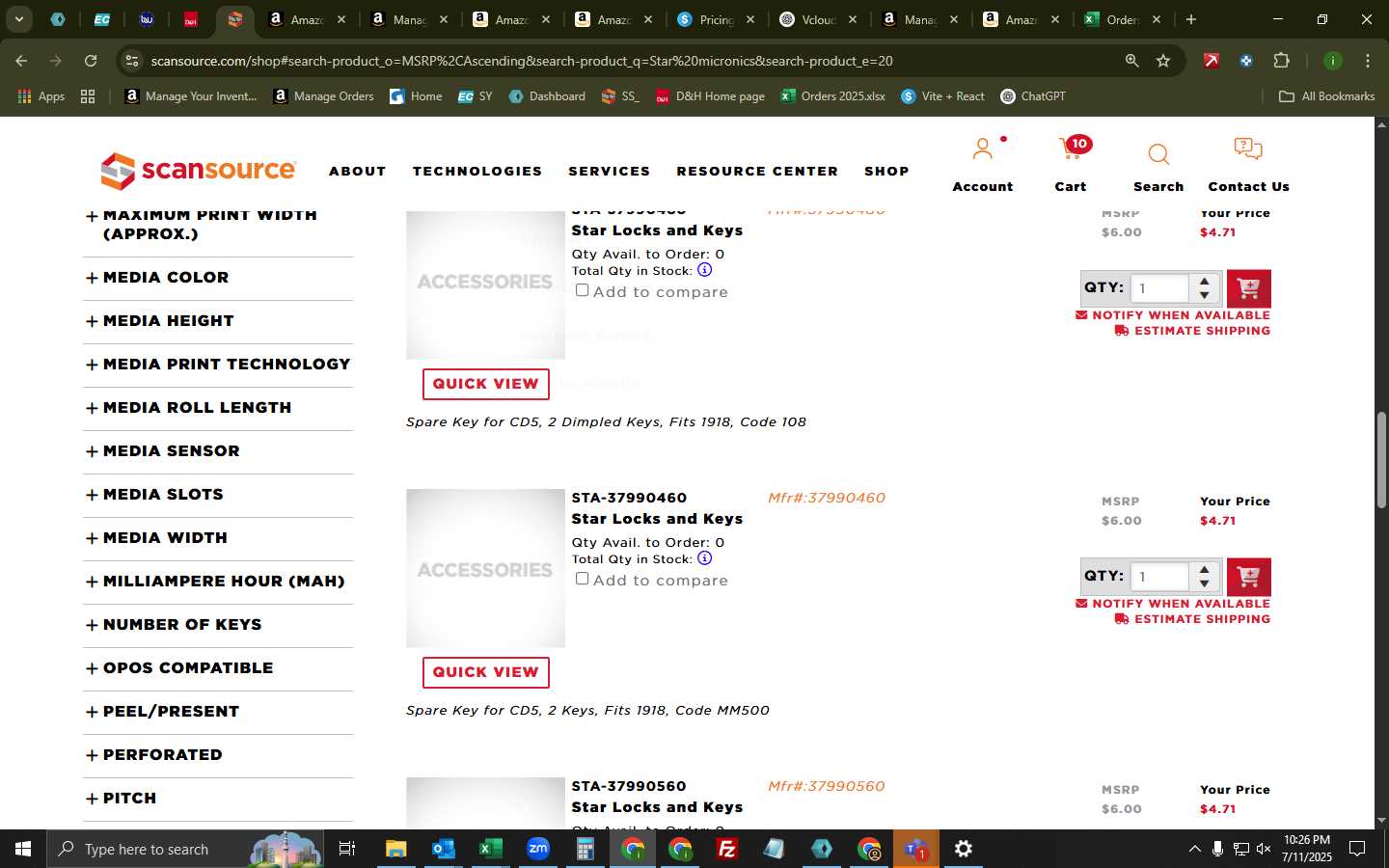The image size is (1389, 868).
Task: Open the Technologies menu
Action: (x=477, y=171)
